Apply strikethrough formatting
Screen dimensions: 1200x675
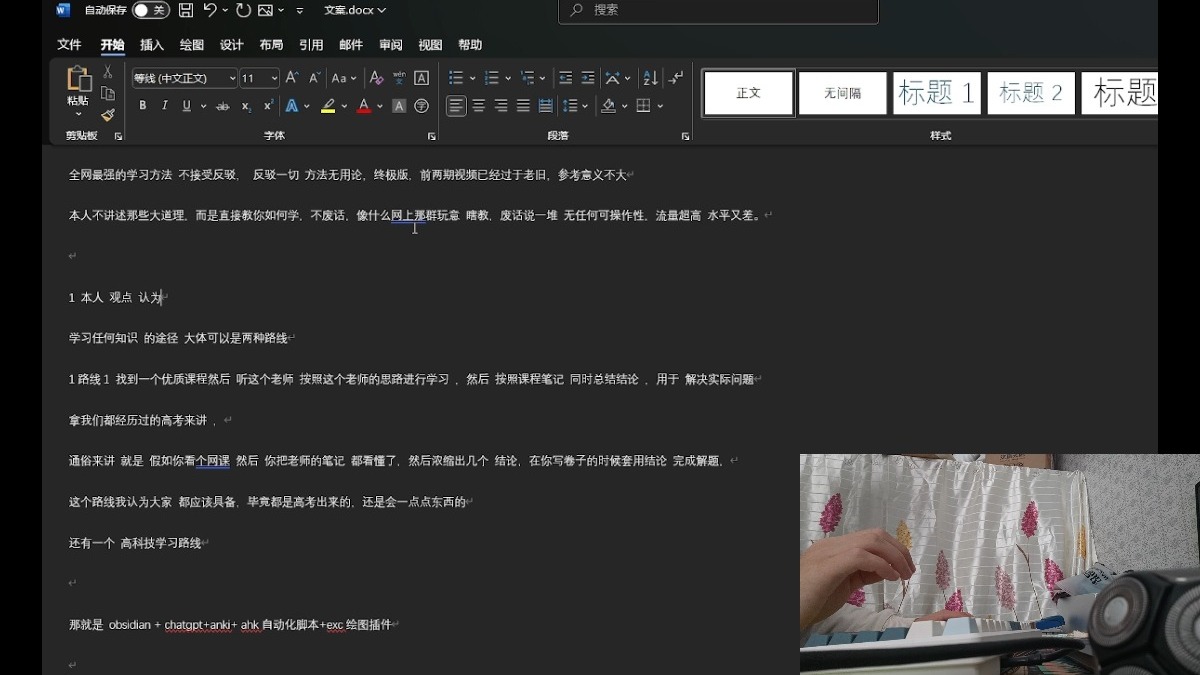pos(222,106)
